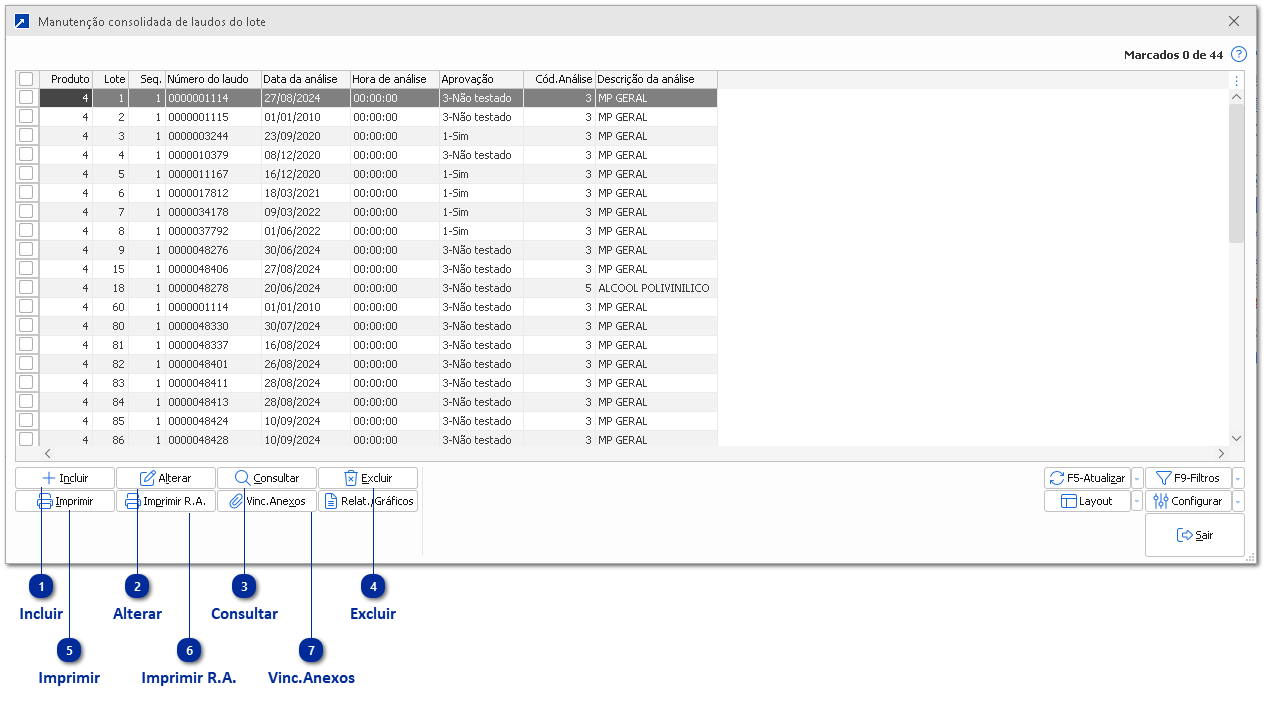Open Vinc.Anexos attachments
Viewport: 1280px width, 704px height.
[x=267, y=501]
